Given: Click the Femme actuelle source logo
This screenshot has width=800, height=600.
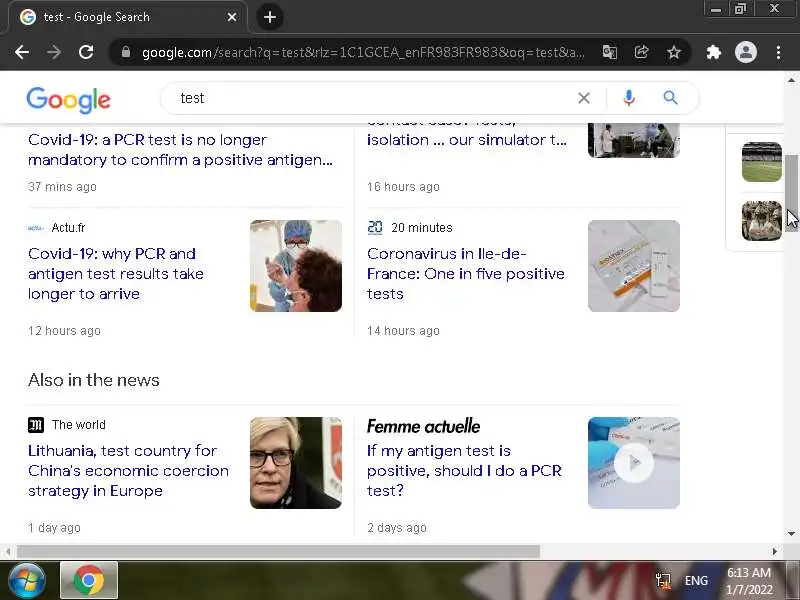Looking at the screenshot, I should coord(423,426).
